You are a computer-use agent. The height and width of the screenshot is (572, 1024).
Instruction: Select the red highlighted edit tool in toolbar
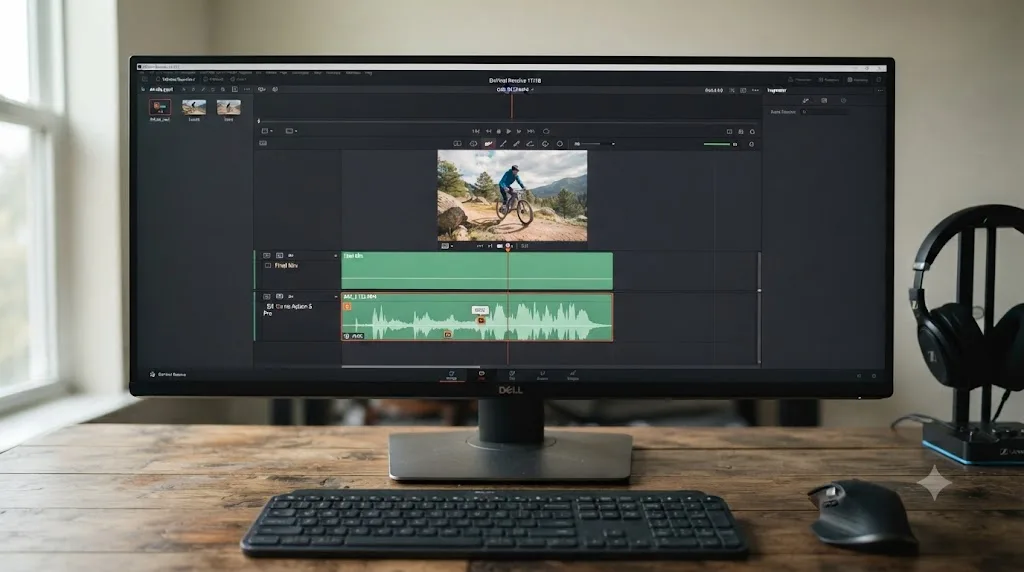click(488, 144)
